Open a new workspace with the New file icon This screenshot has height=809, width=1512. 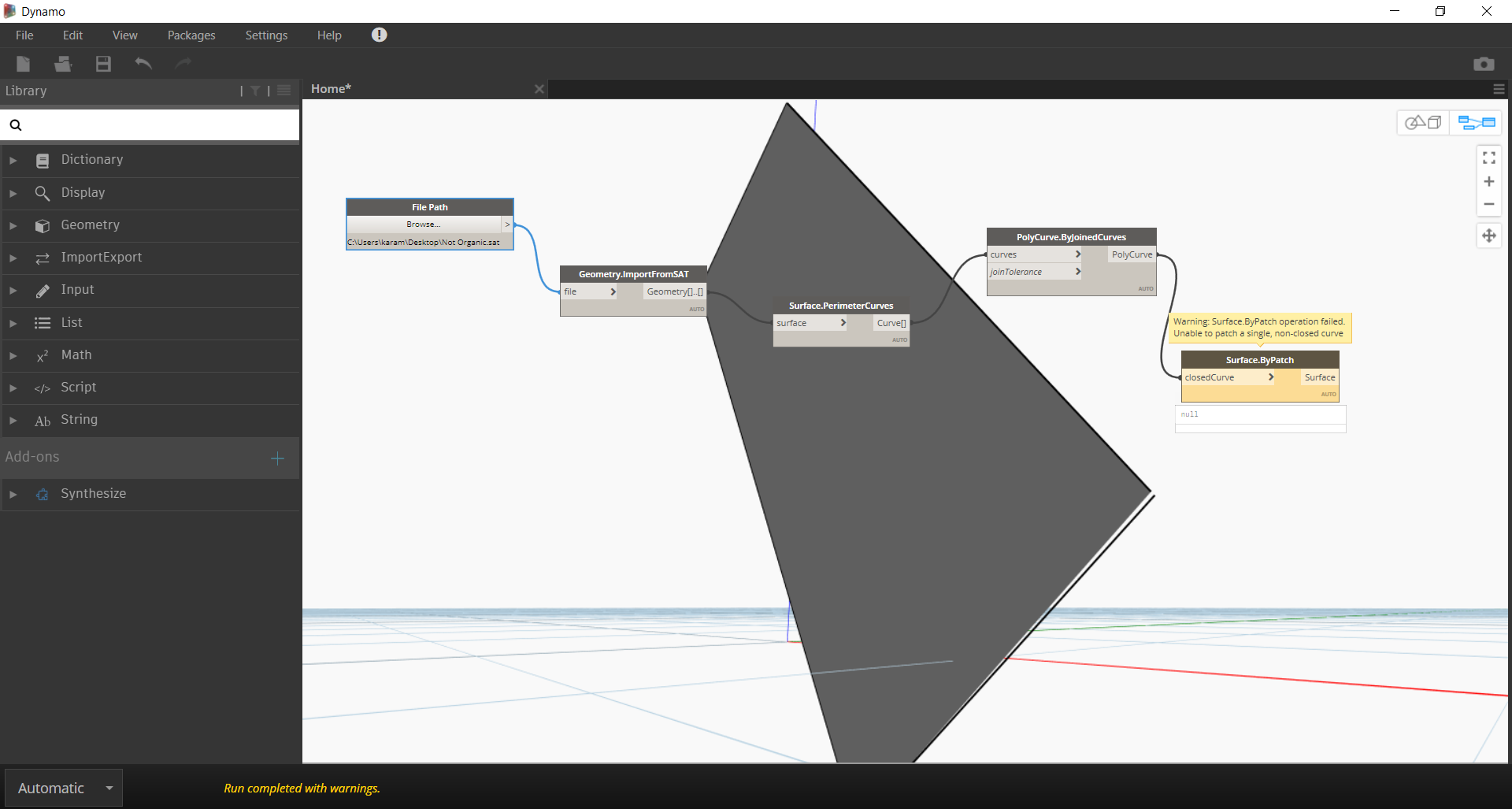tap(22, 64)
